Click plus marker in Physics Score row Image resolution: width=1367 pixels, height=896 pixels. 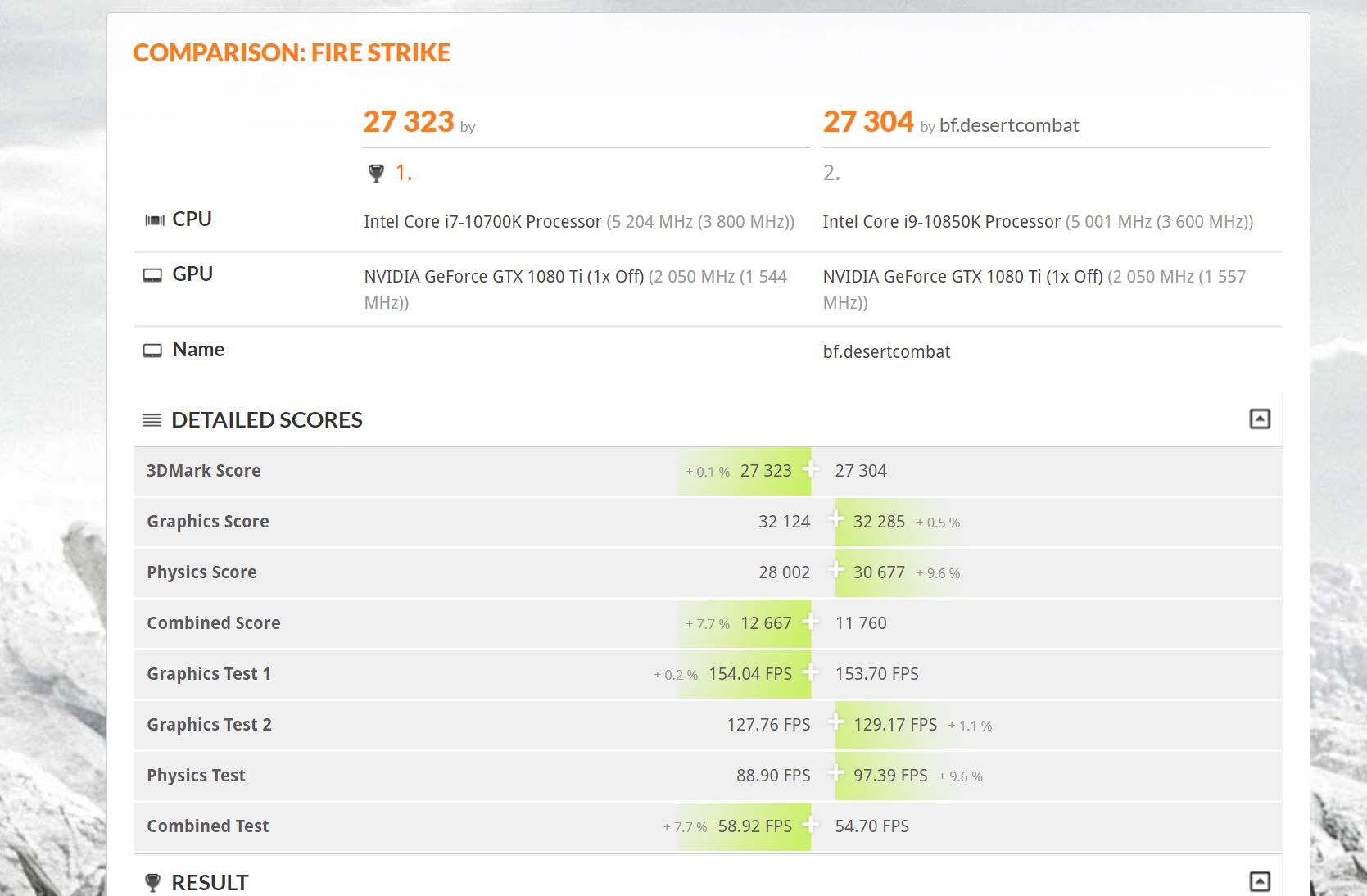[835, 569]
